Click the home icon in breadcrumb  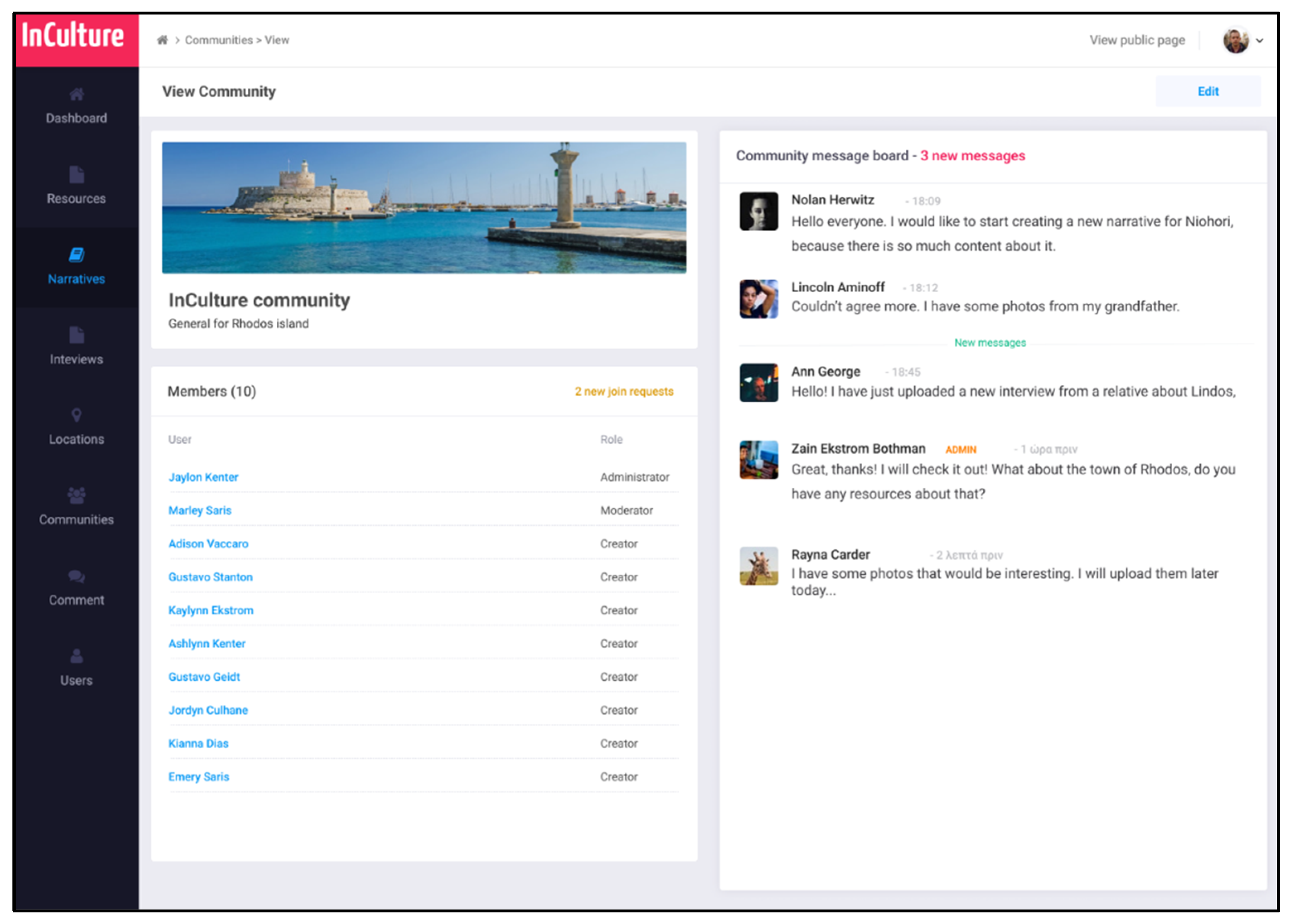[163, 40]
